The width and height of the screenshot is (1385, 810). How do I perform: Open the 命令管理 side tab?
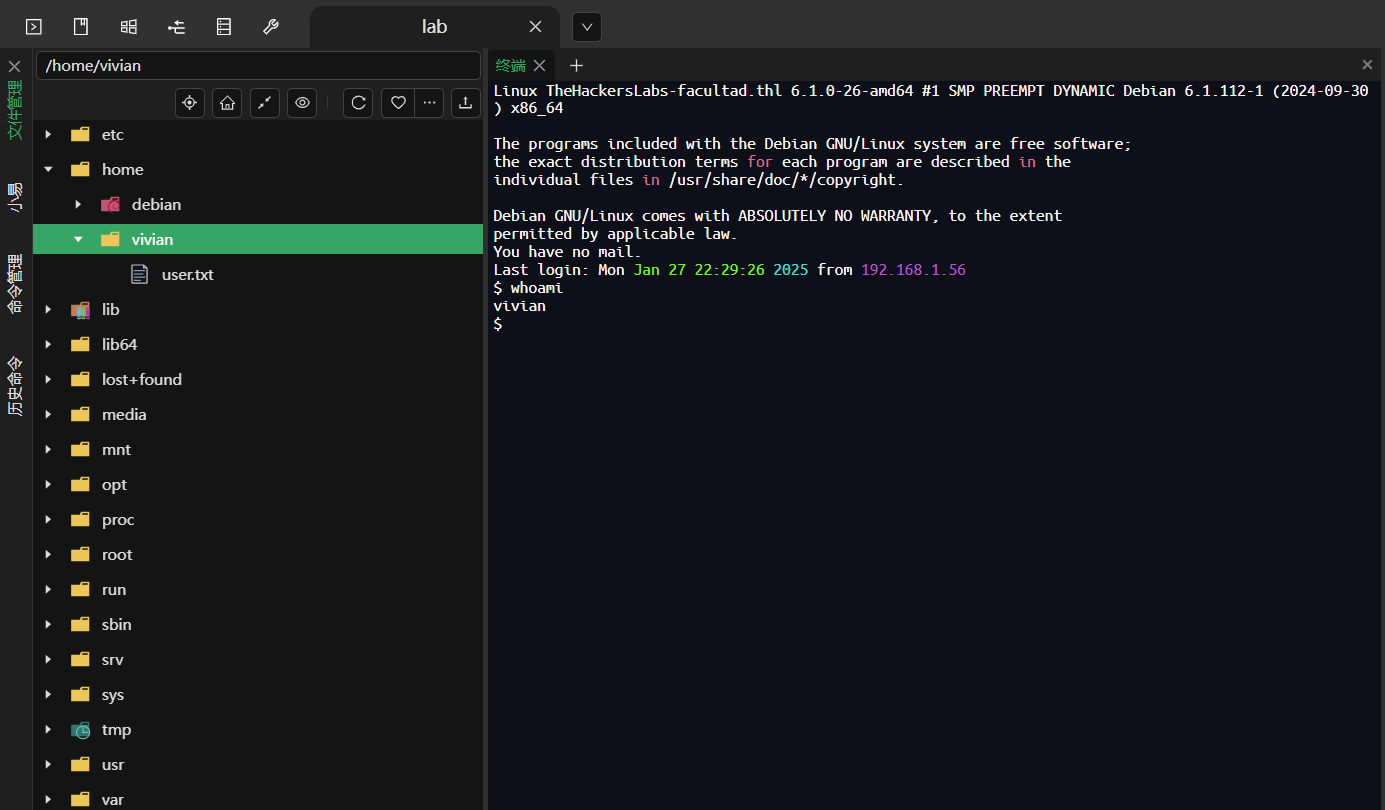[x=15, y=284]
